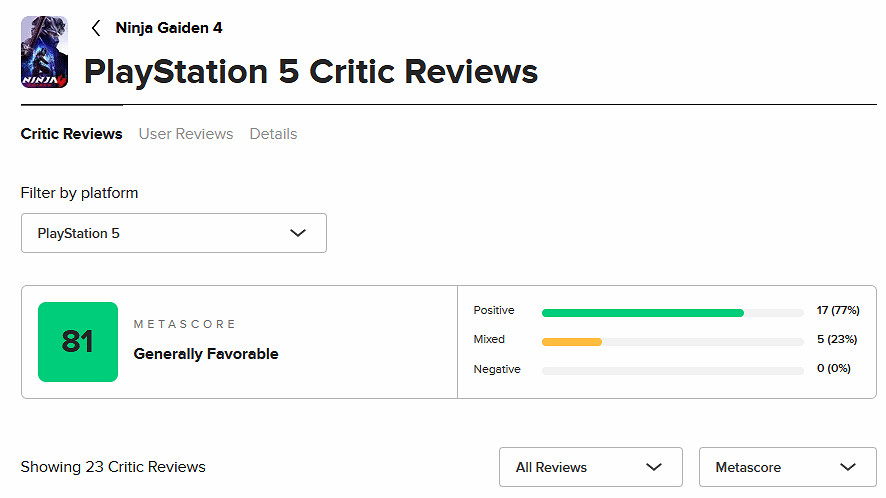The image size is (886, 498).
Task: Click the chevron in the Metascore sort dropdown
Action: [849, 467]
